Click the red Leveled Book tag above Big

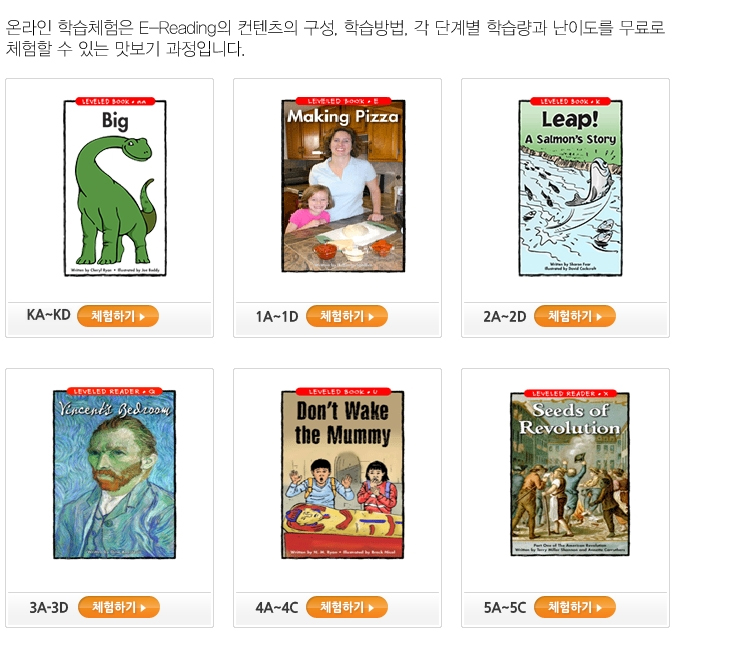click(x=115, y=101)
